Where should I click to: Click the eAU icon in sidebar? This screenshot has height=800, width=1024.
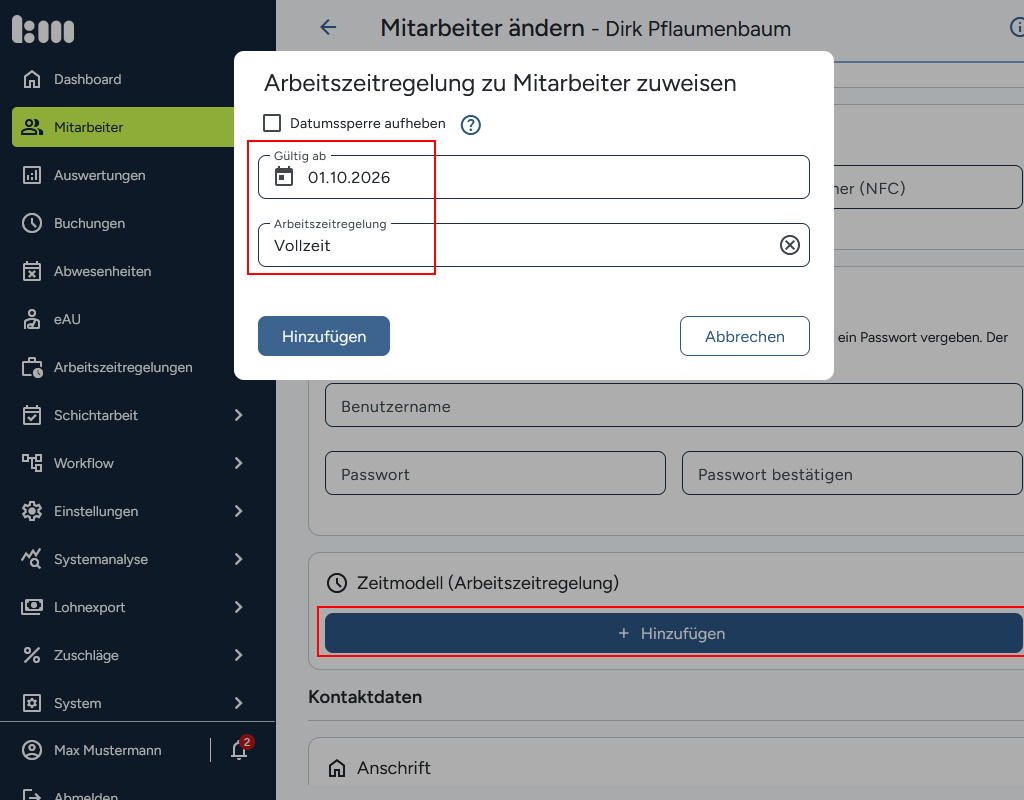31,319
